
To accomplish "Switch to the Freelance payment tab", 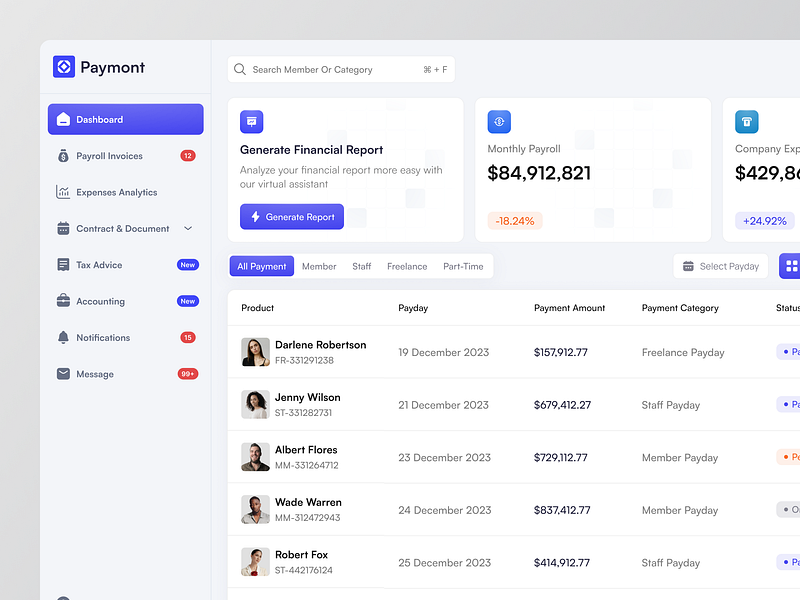I will 406,266.
